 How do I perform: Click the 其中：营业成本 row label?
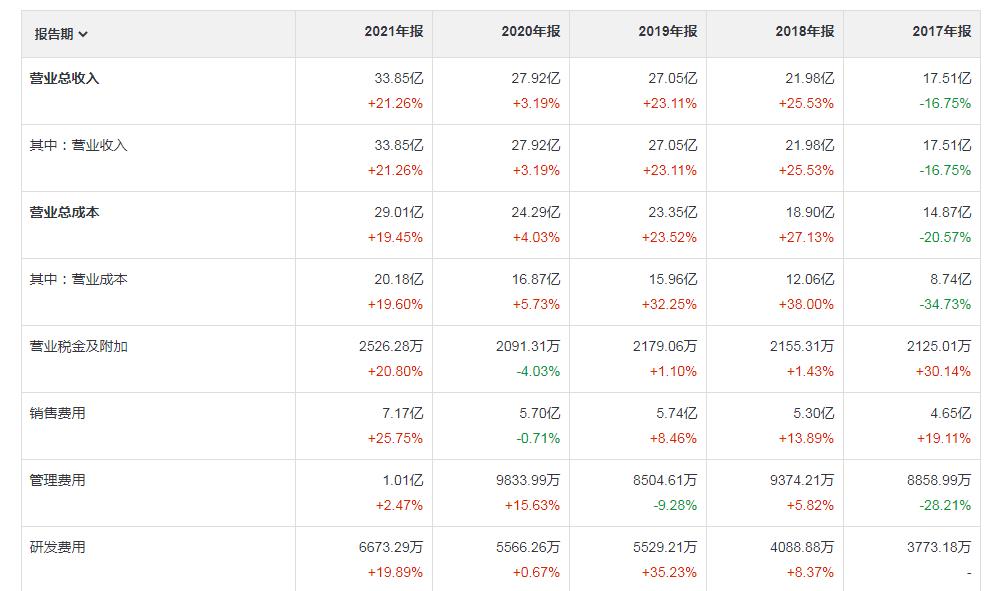point(79,279)
